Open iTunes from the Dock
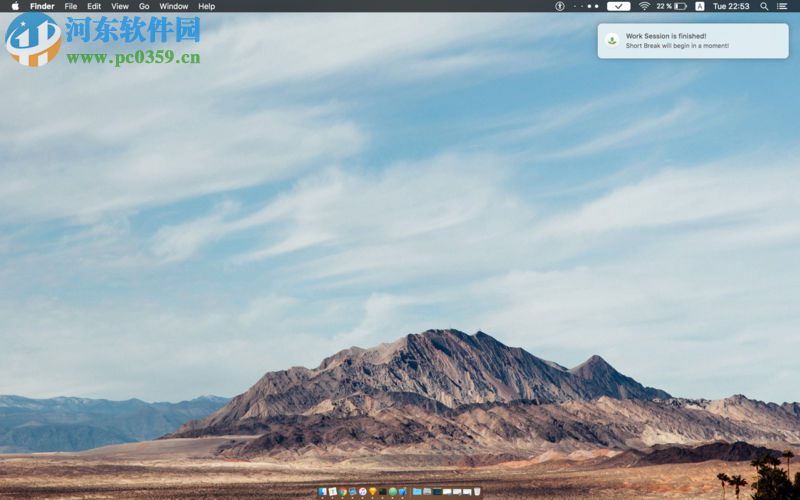Screen dimensions: 800x500 coord(363,492)
